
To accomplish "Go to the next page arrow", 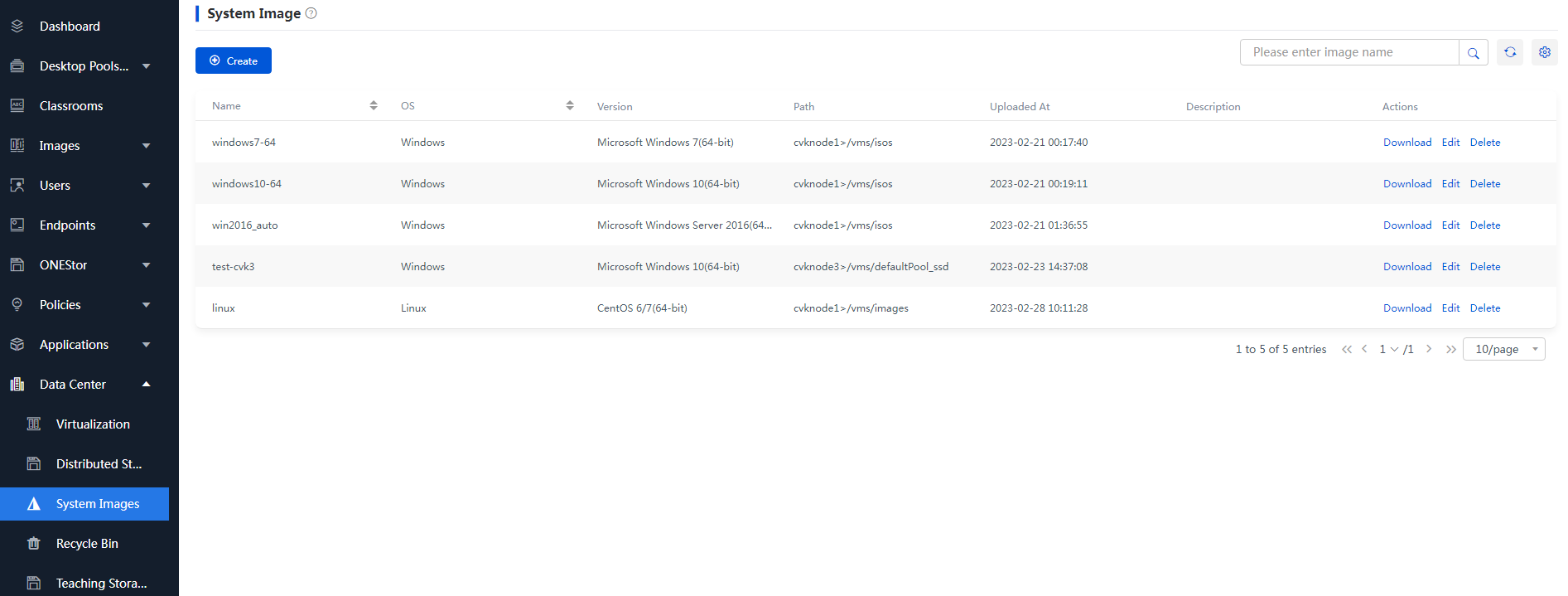I will (1429, 349).
